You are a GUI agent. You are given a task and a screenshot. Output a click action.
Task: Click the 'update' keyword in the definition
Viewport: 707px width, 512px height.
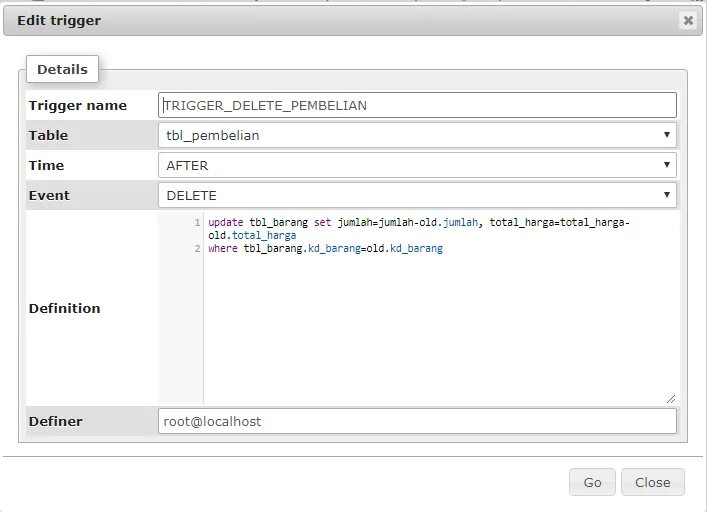(x=225, y=222)
